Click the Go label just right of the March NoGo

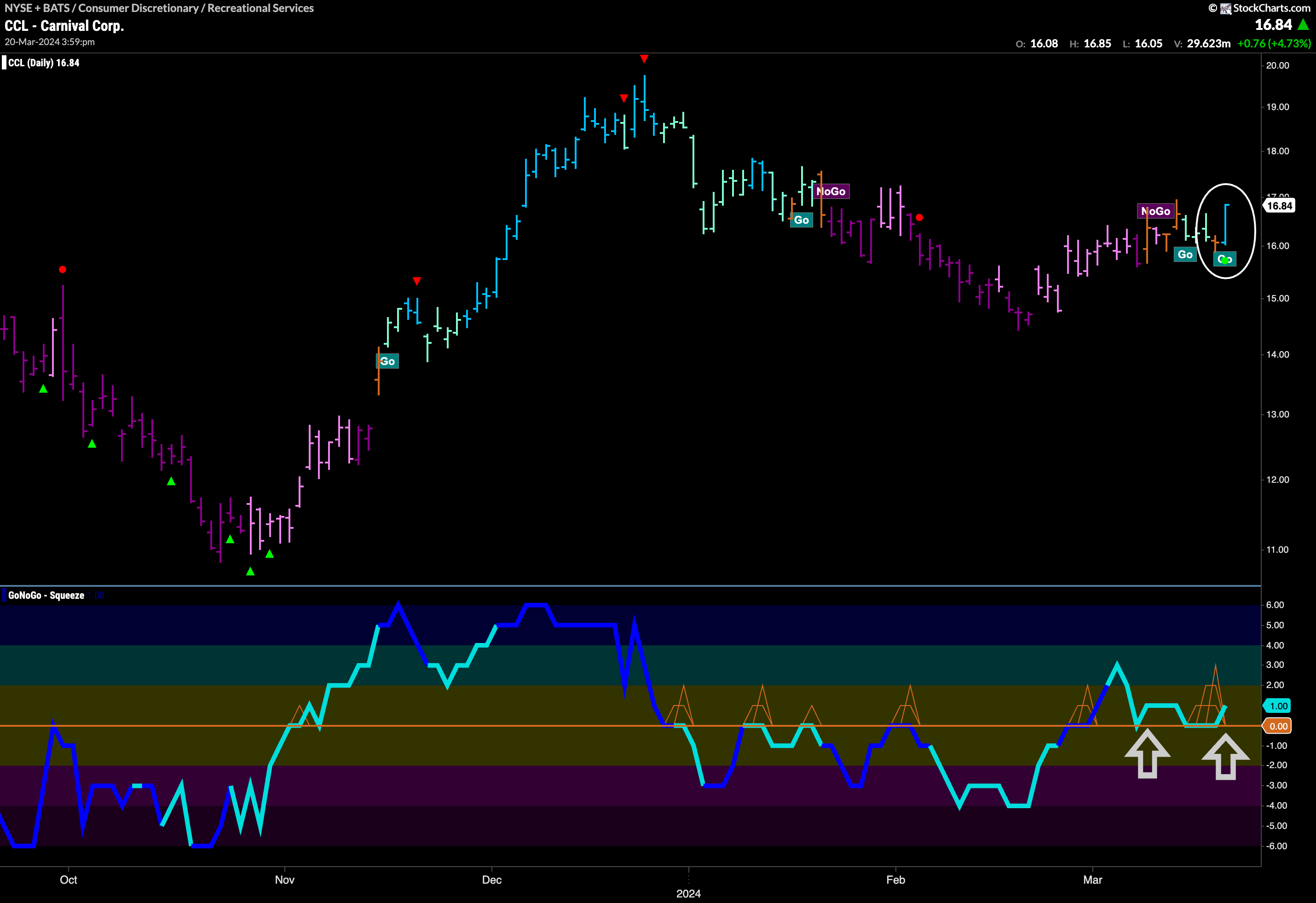(1185, 255)
